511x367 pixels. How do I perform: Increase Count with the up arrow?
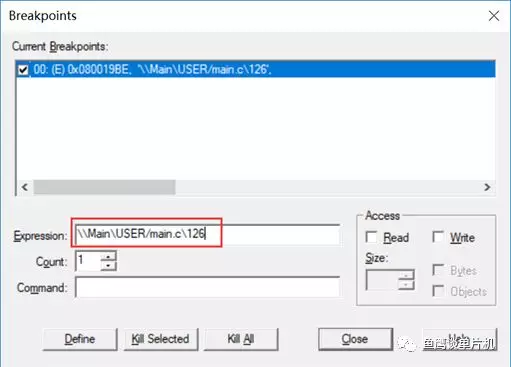tap(108, 257)
